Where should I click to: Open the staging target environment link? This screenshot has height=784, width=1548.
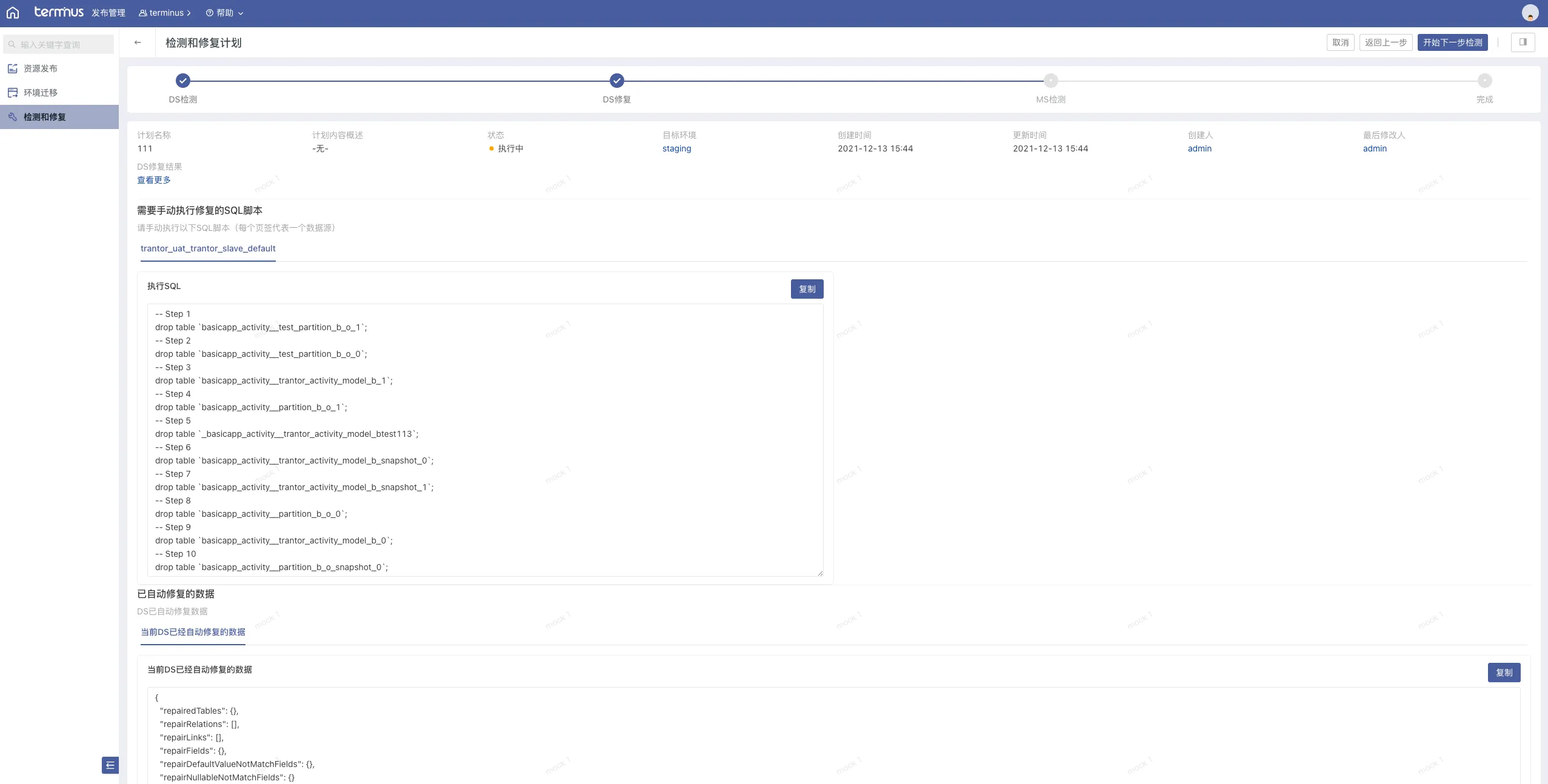pos(676,148)
